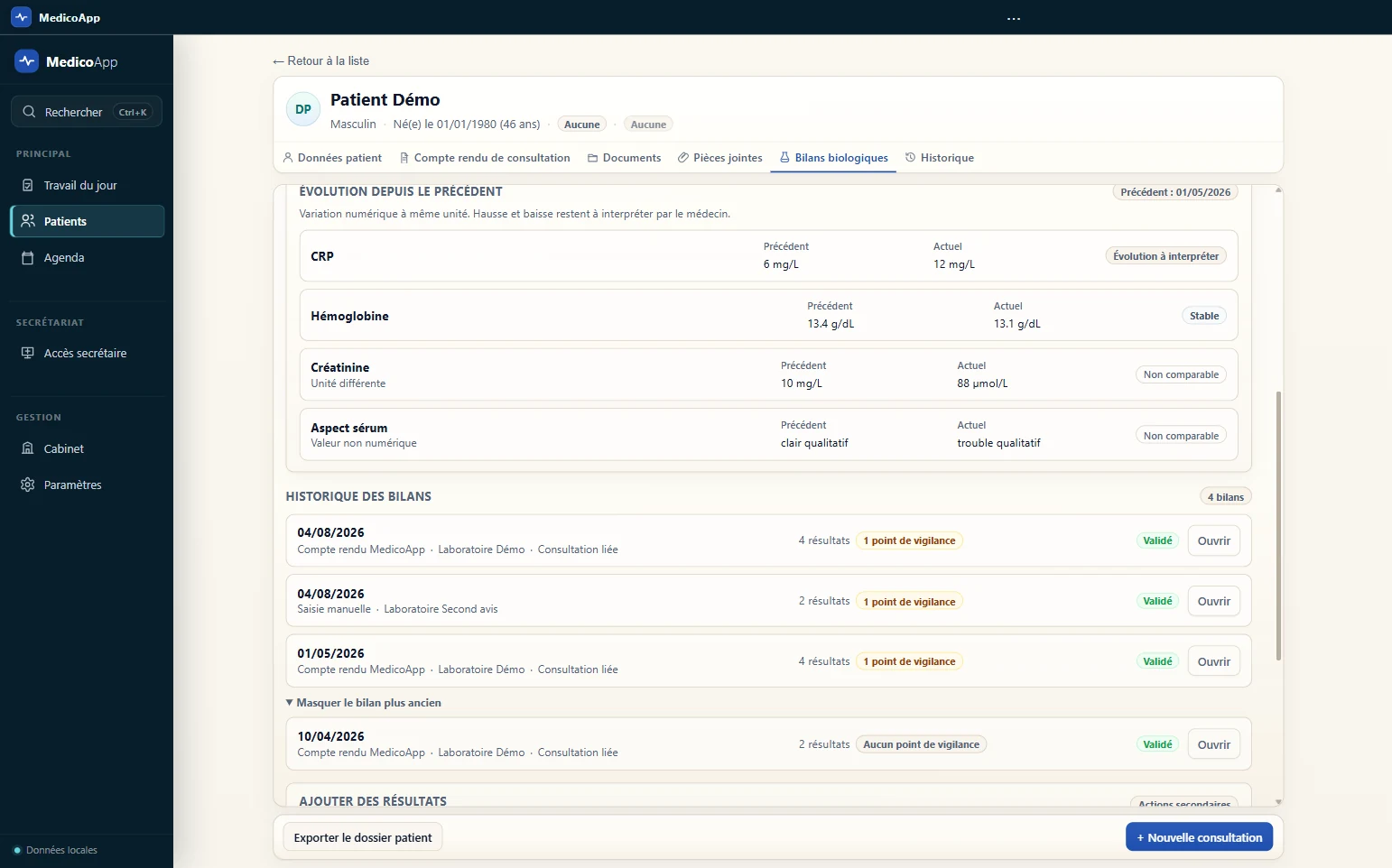
Task: Click Aspect sérum 'Non comparable' badge
Action: 1181,436
